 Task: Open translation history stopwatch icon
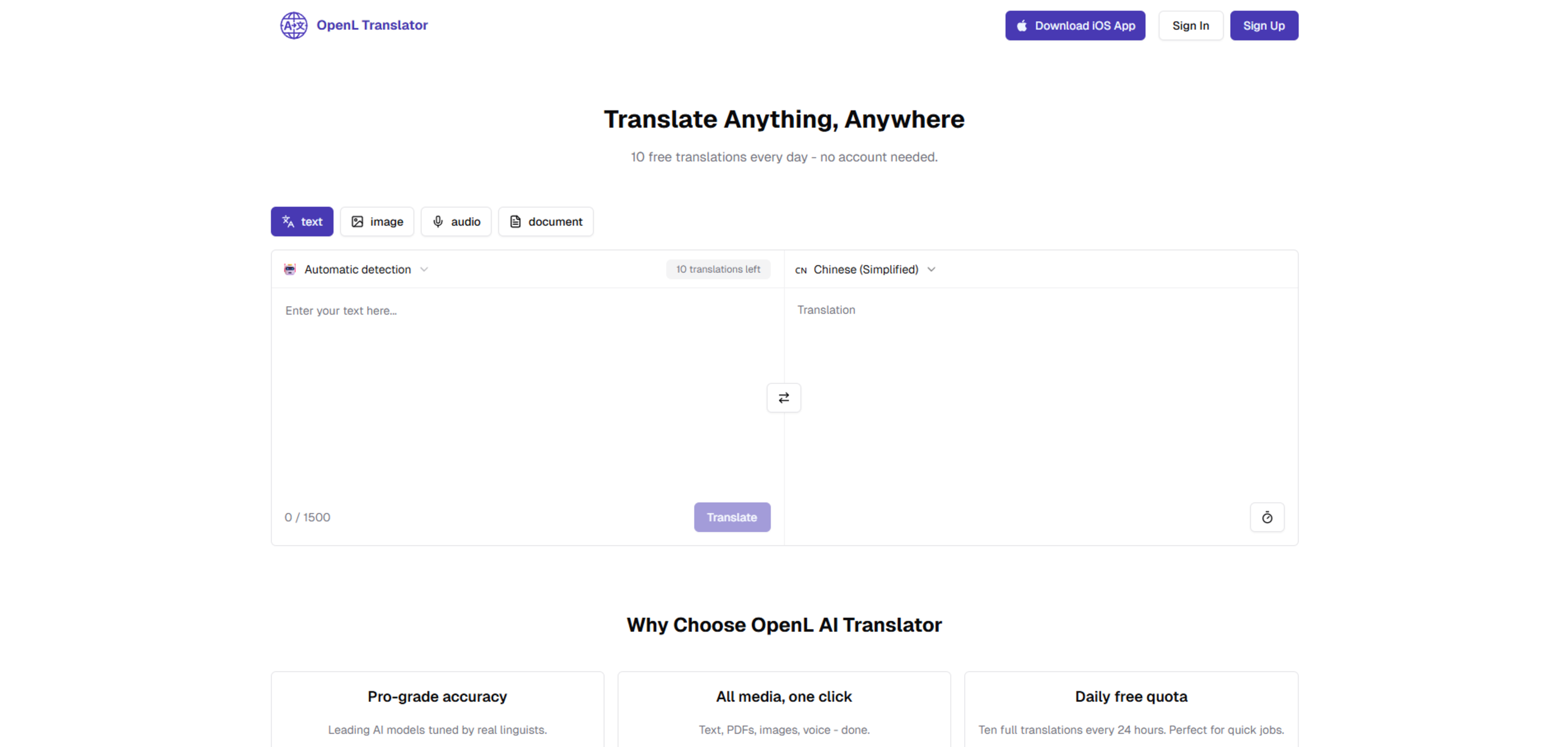click(x=1267, y=517)
